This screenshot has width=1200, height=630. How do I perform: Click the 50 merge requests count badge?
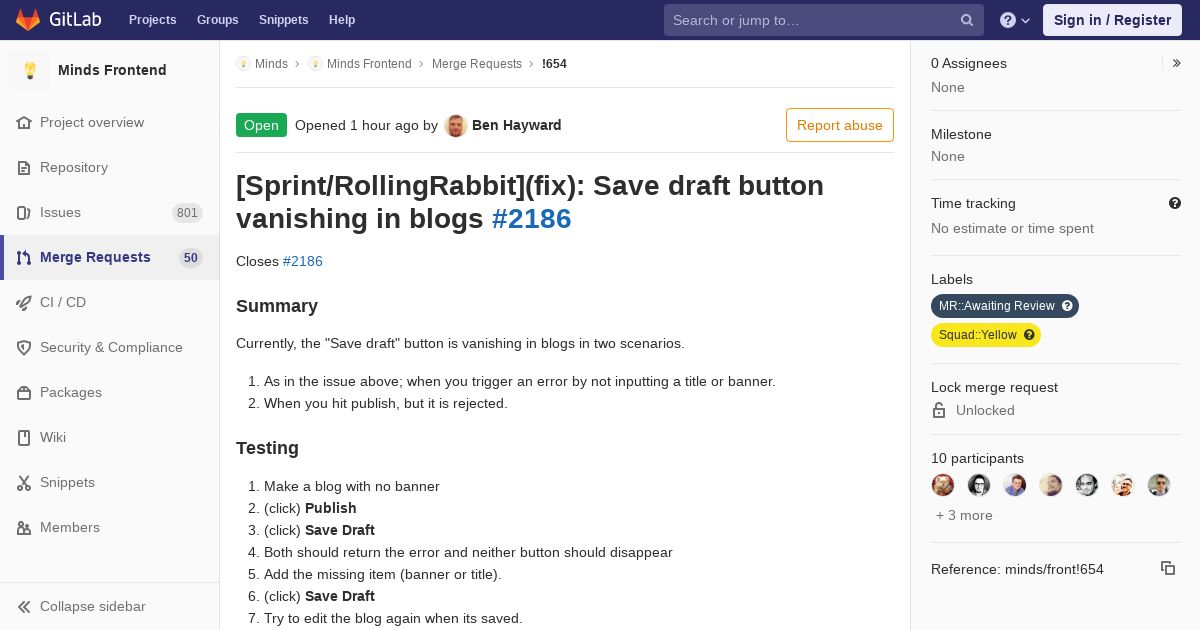pyautogui.click(x=191, y=258)
